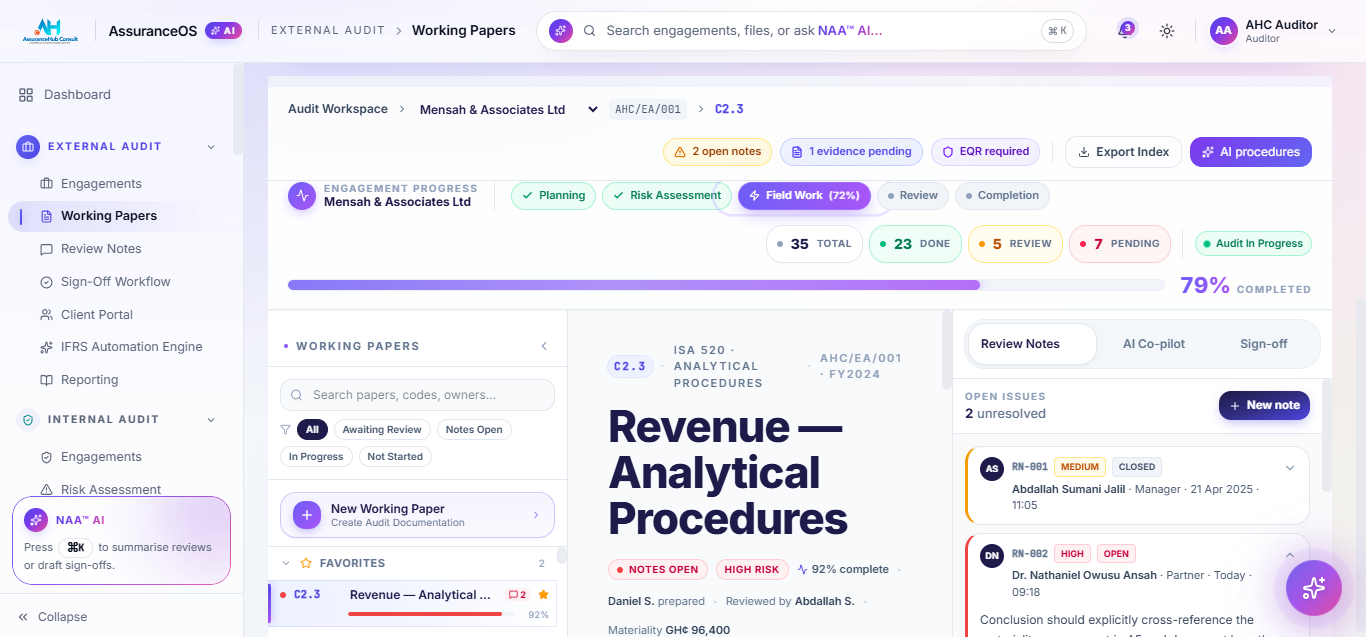Click the Audit In Progress status
This screenshot has height=637, width=1366.
[1253, 244]
